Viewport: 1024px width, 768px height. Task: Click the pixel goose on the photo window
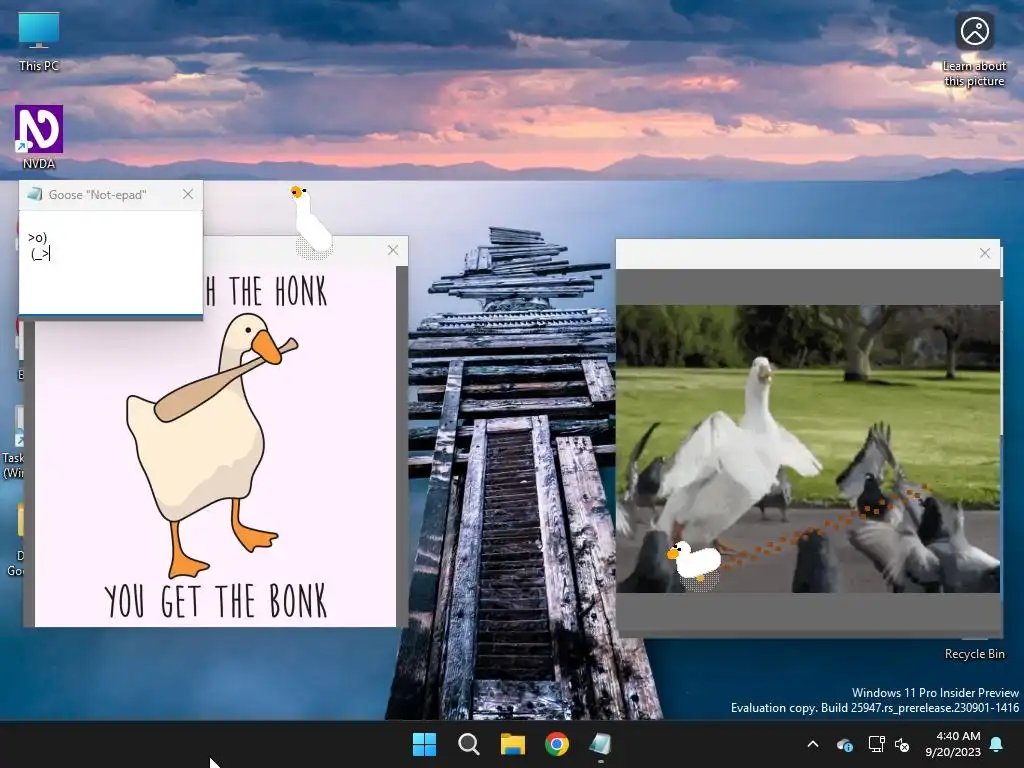click(694, 565)
